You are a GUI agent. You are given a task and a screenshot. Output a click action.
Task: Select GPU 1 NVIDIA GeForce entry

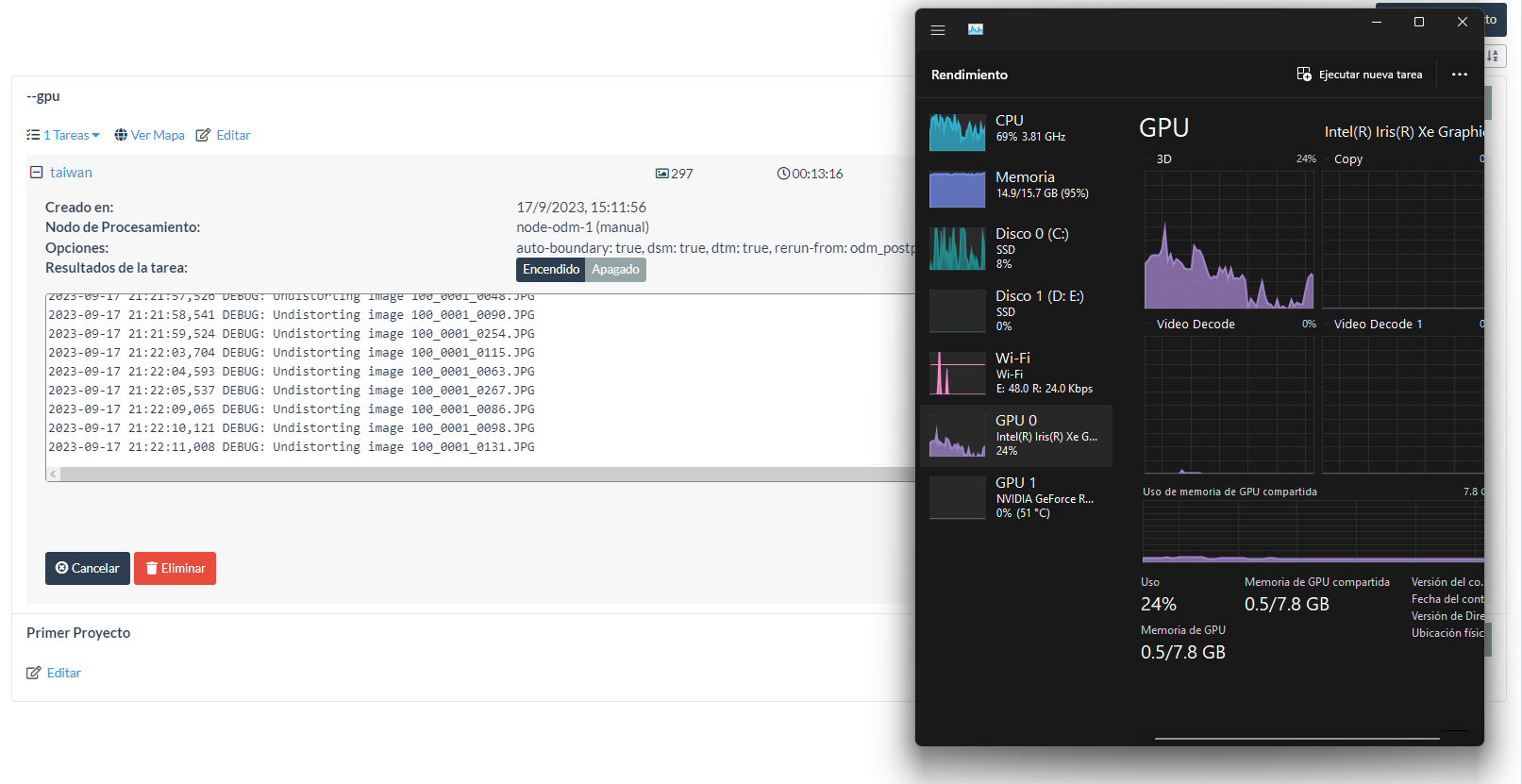point(1016,497)
